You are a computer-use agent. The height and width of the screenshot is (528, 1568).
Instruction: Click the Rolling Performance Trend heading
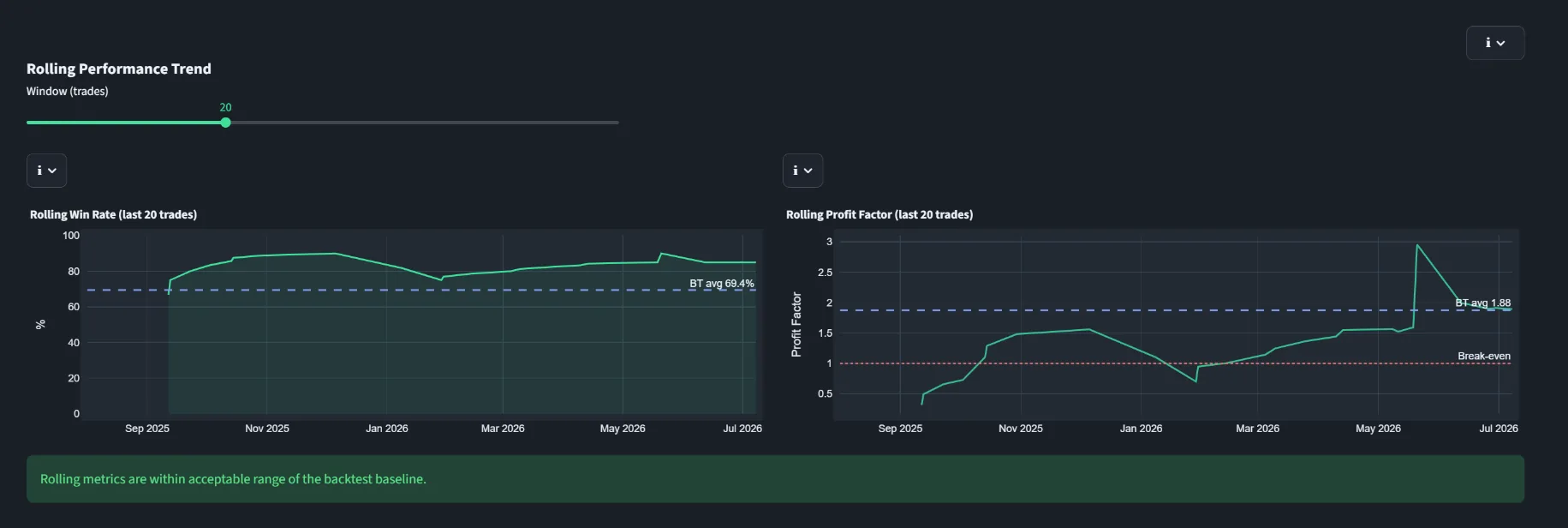tap(119, 69)
